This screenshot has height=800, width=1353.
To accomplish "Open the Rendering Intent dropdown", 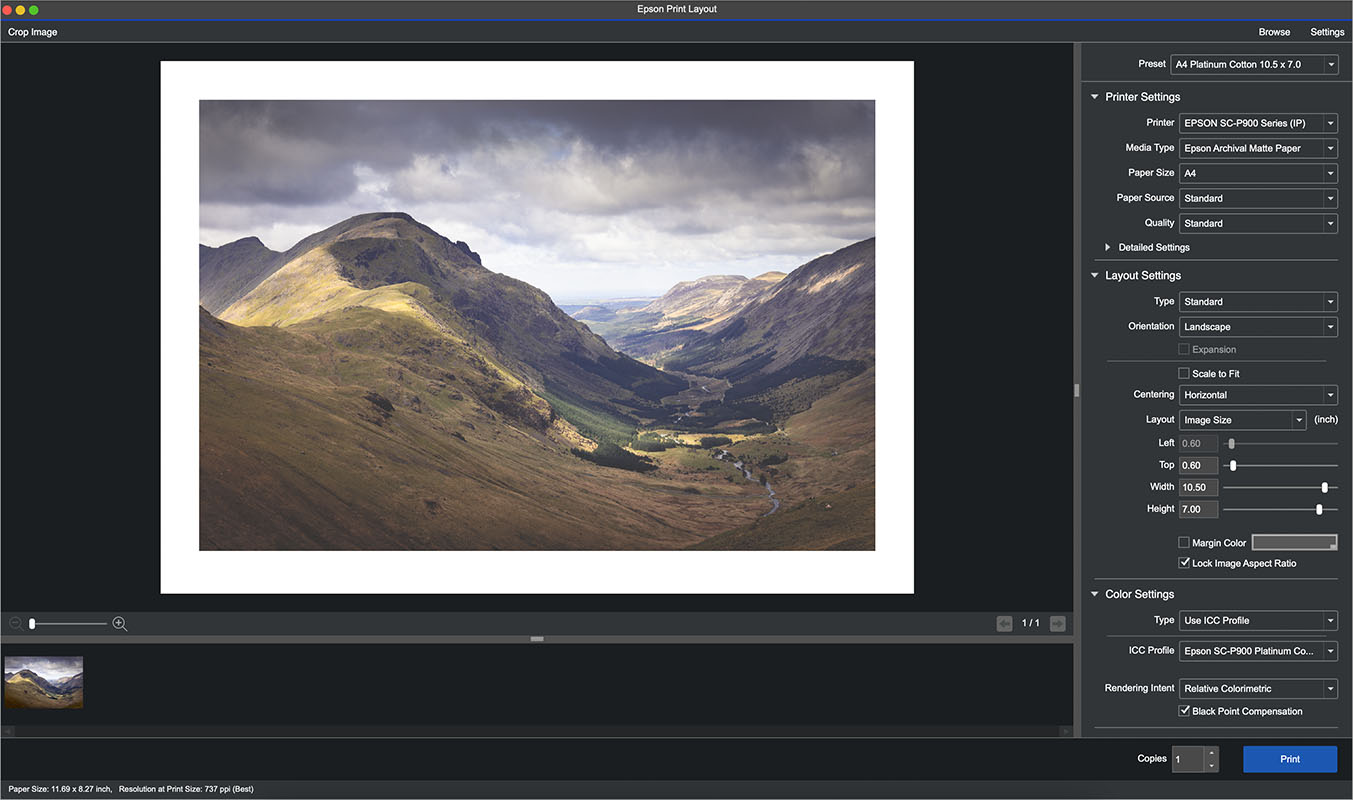I will coord(1258,689).
